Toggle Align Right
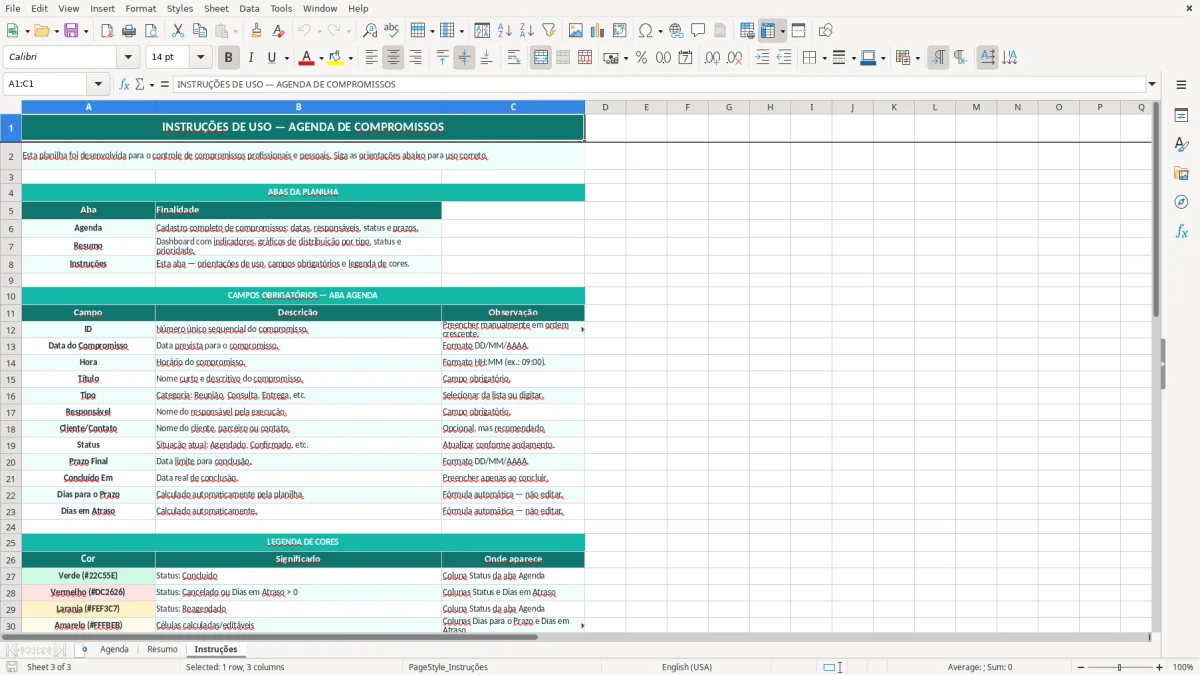The image size is (1200, 675). [415, 58]
